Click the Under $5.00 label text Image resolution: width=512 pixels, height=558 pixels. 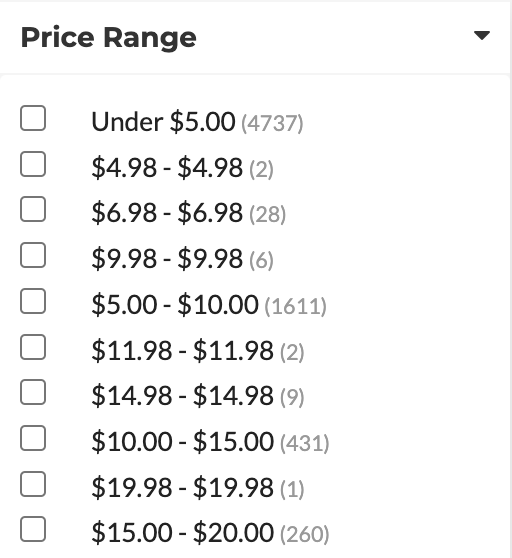pos(163,122)
